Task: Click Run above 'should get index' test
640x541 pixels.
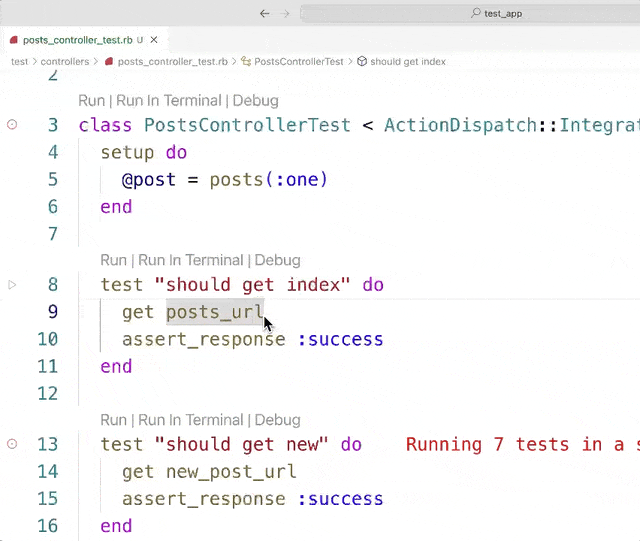Action: click(113, 260)
